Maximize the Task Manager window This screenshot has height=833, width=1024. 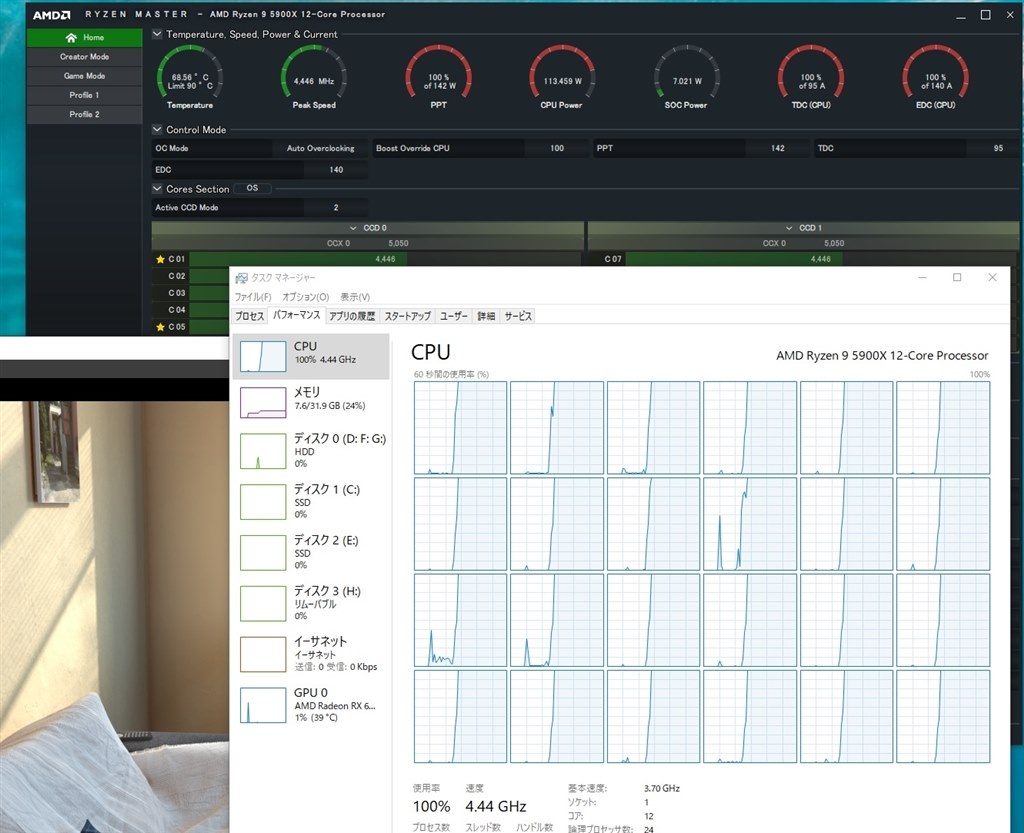[957, 277]
